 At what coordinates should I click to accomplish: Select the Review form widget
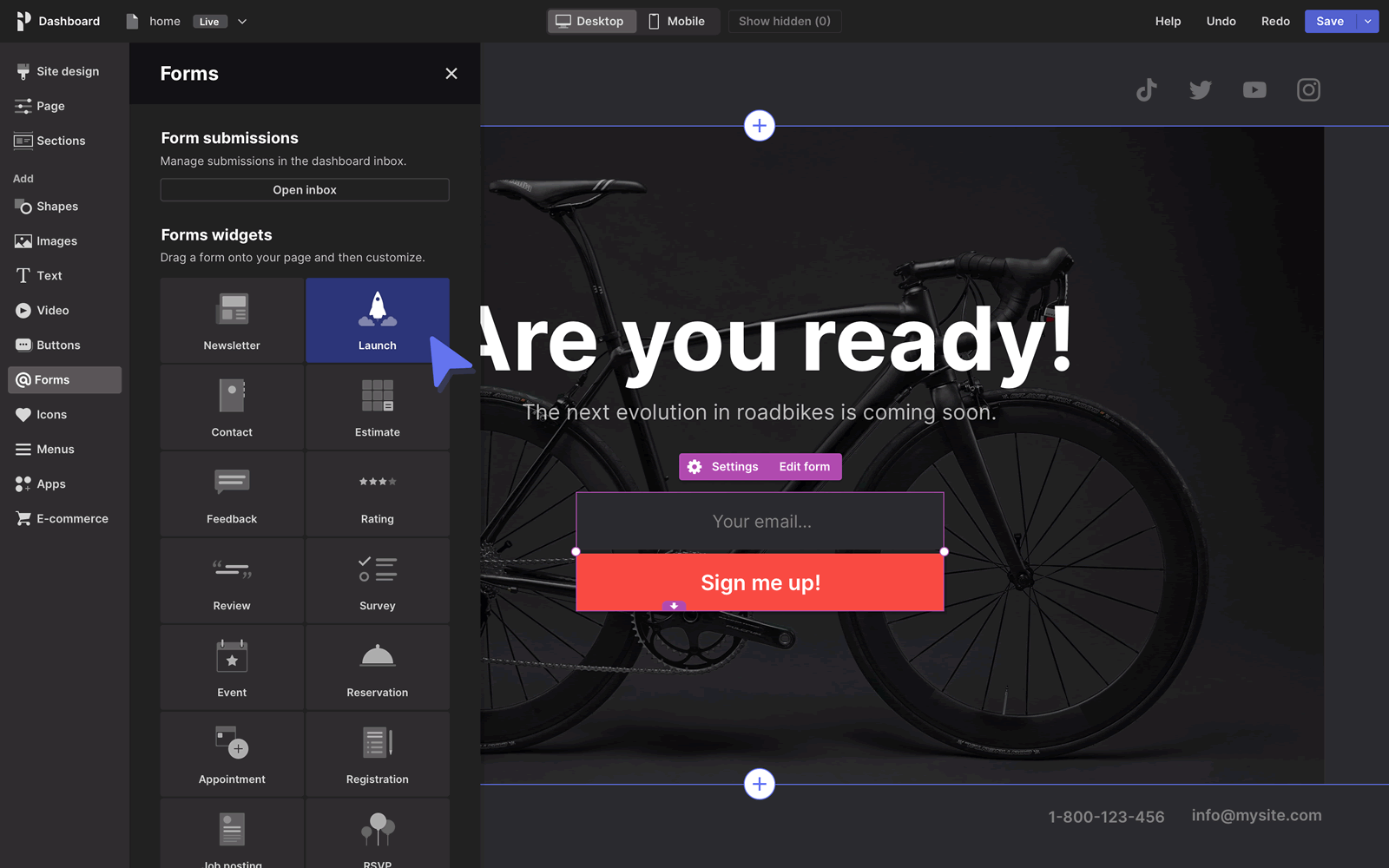(x=232, y=581)
